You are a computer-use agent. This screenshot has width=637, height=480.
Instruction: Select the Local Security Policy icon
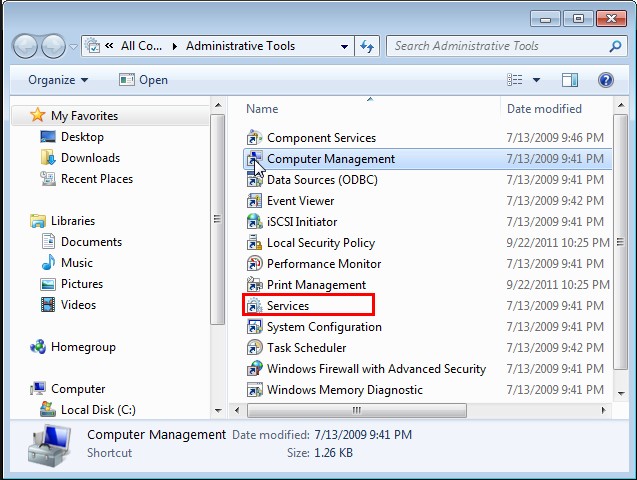pyautogui.click(x=255, y=243)
